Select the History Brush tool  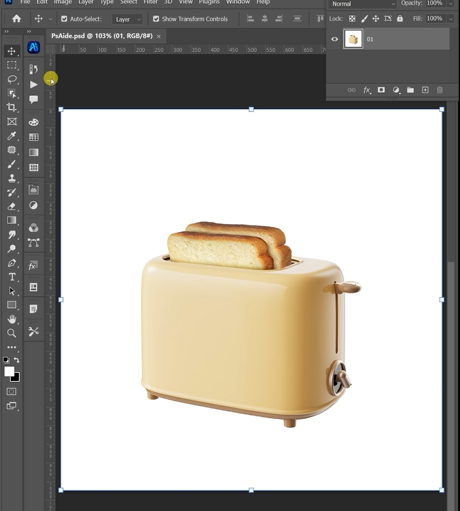pyautogui.click(x=12, y=192)
